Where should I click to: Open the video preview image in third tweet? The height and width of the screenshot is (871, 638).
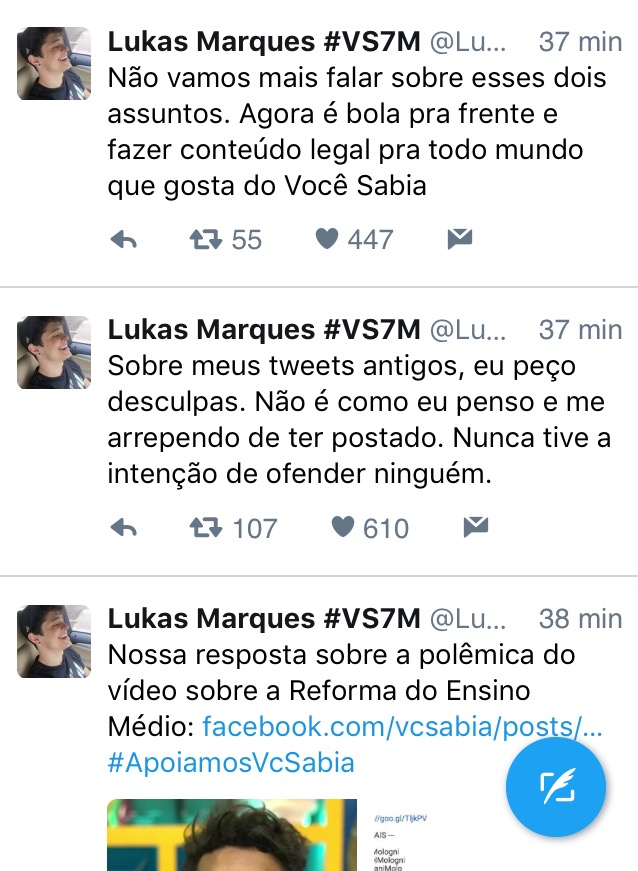coord(232,835)
